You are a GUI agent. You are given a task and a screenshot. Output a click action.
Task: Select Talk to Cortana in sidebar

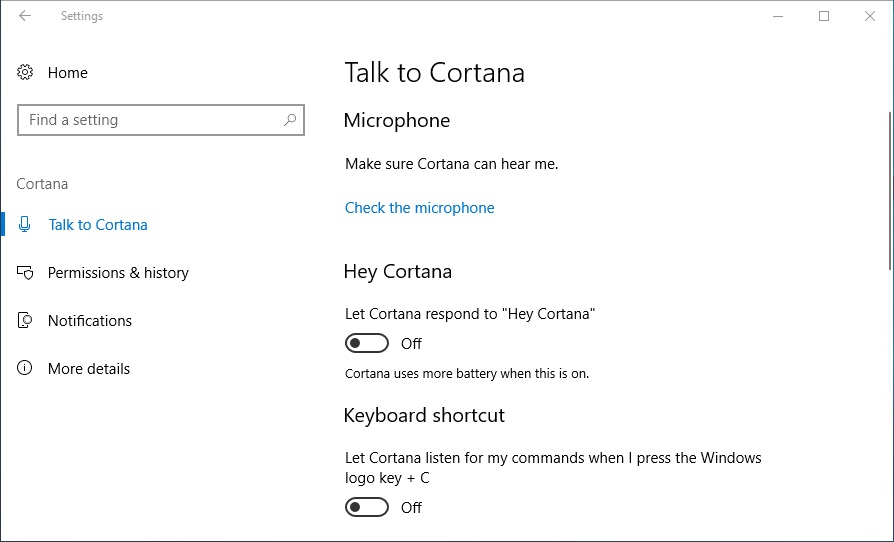click(x=97, y=225)
